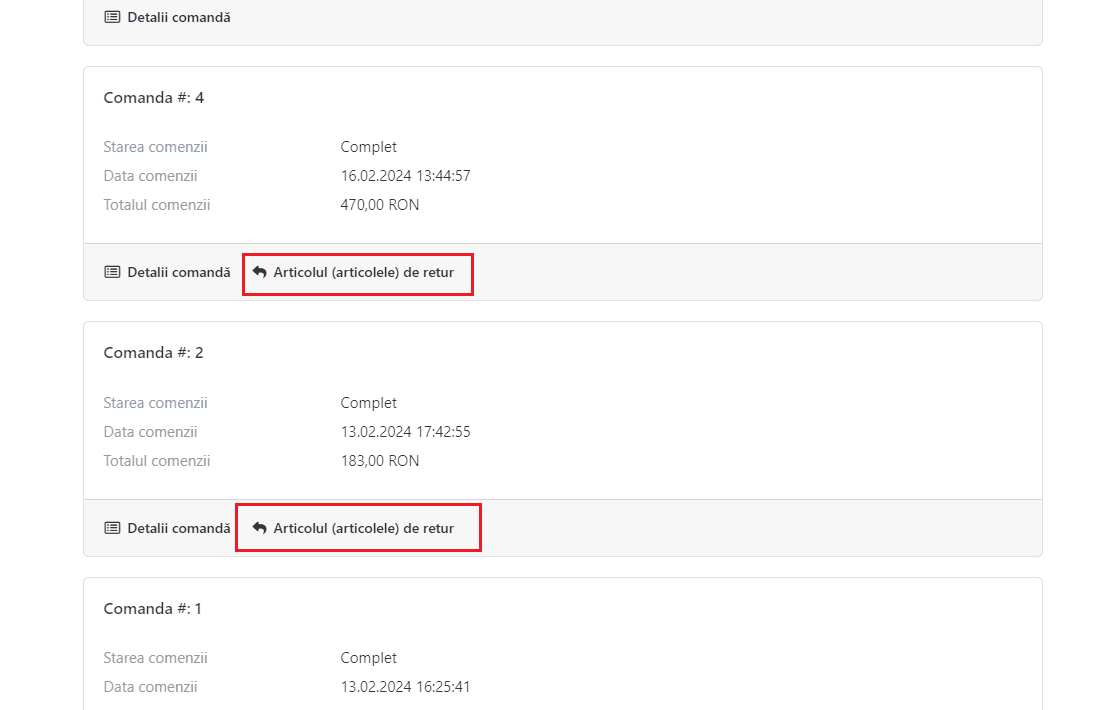Select the "Complet" status of order 1
The width and height of the screenshot is (1113, 710).
pos(368,658)
